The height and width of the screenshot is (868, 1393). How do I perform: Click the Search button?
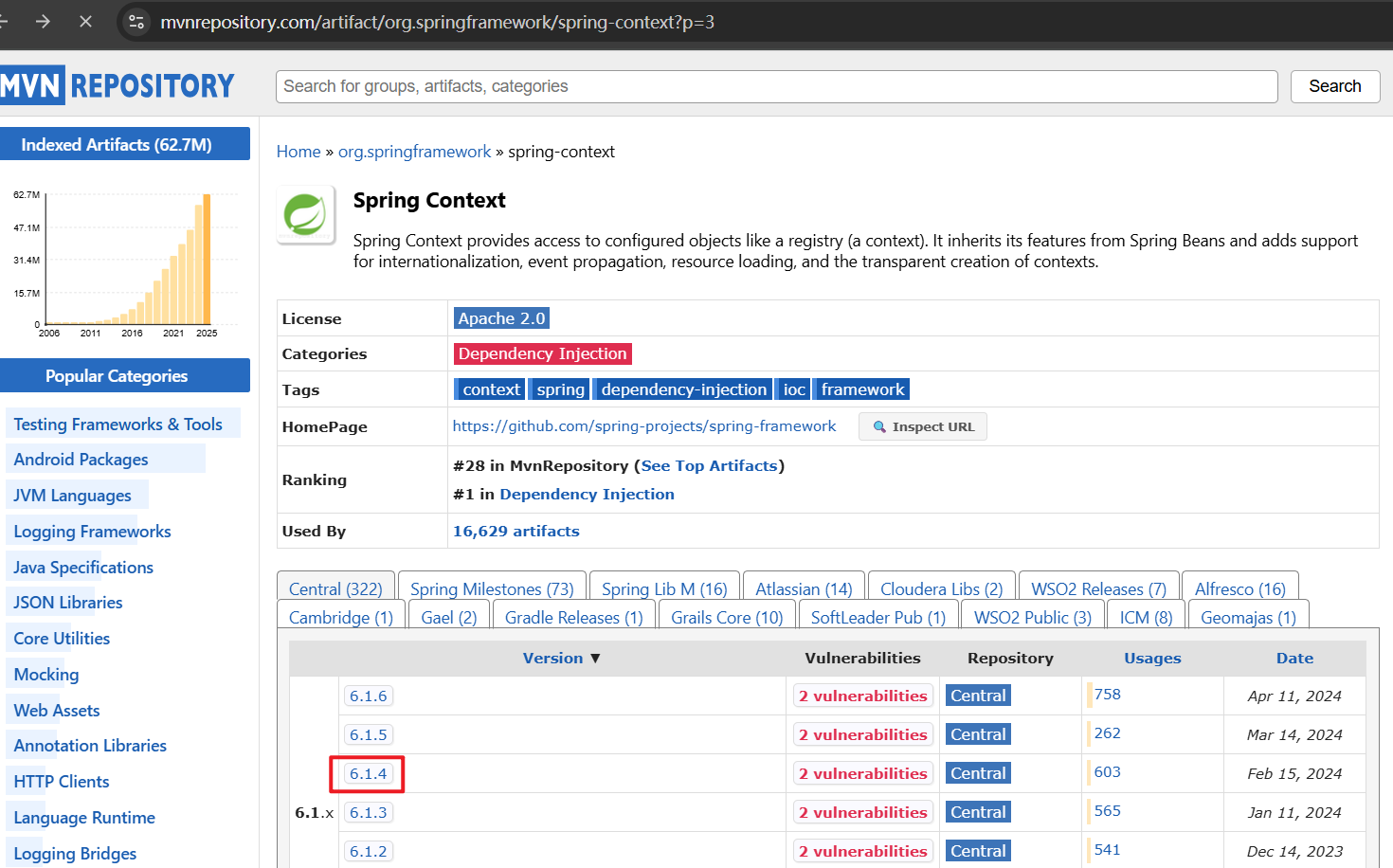pos(1334,86)
